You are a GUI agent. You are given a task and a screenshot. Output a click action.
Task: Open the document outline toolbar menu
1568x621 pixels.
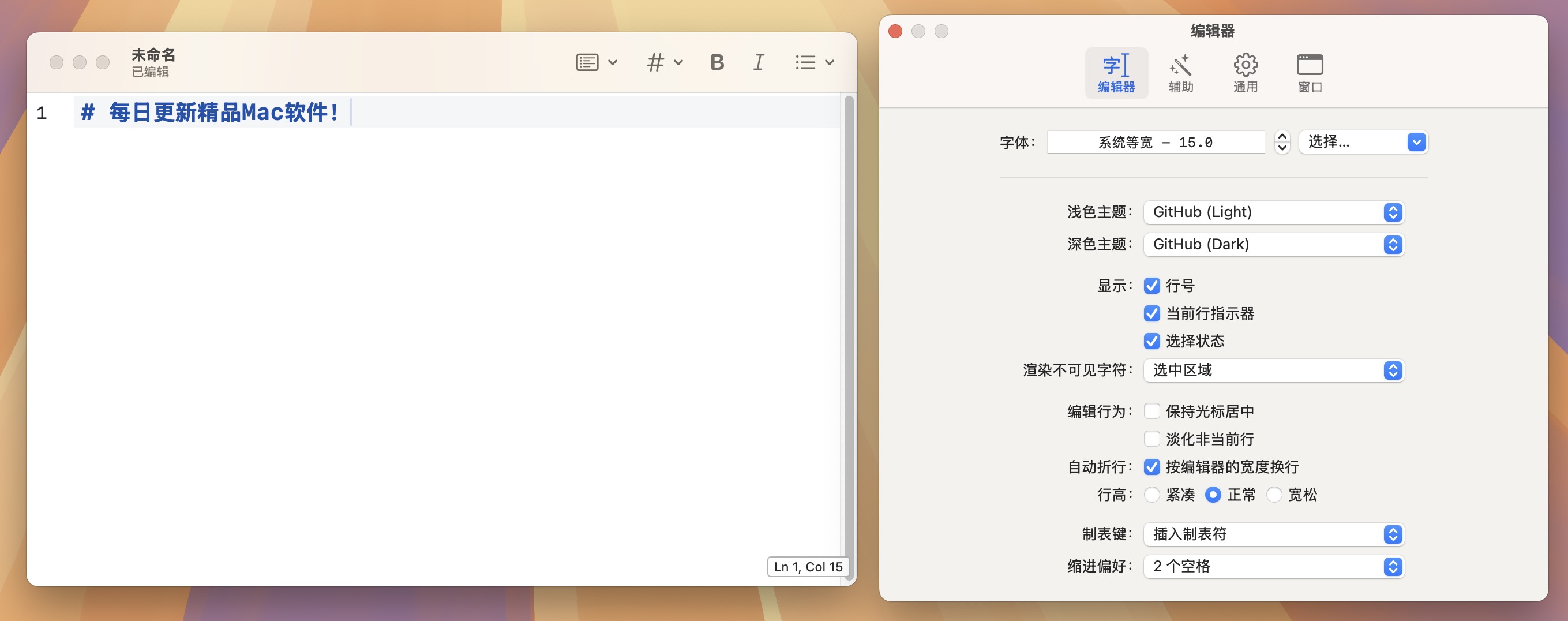pyautogui.click(x=596, y=62)
